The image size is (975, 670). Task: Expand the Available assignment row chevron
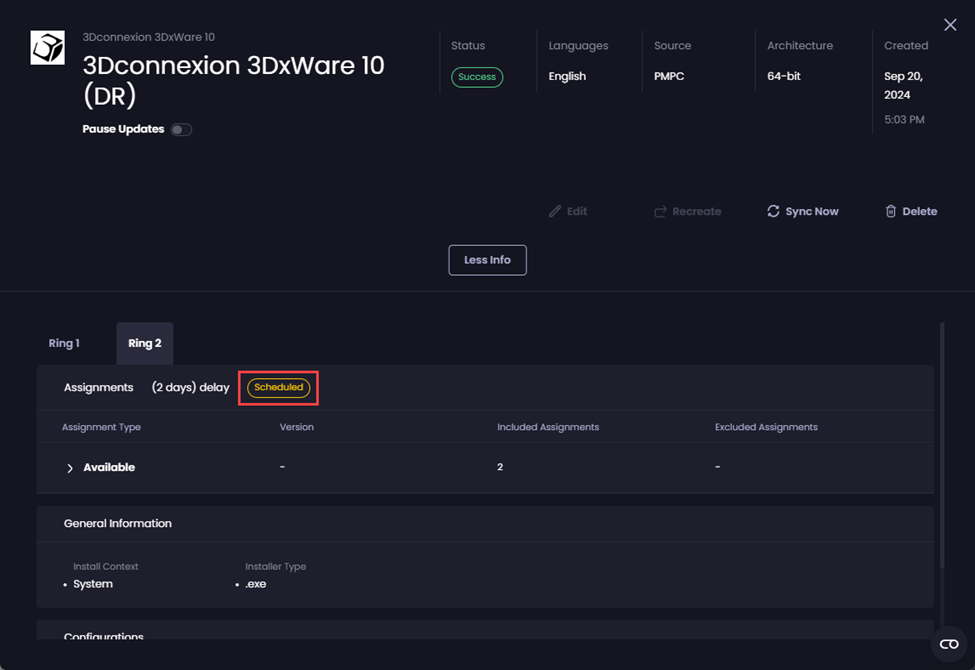[x=70, y=468]
